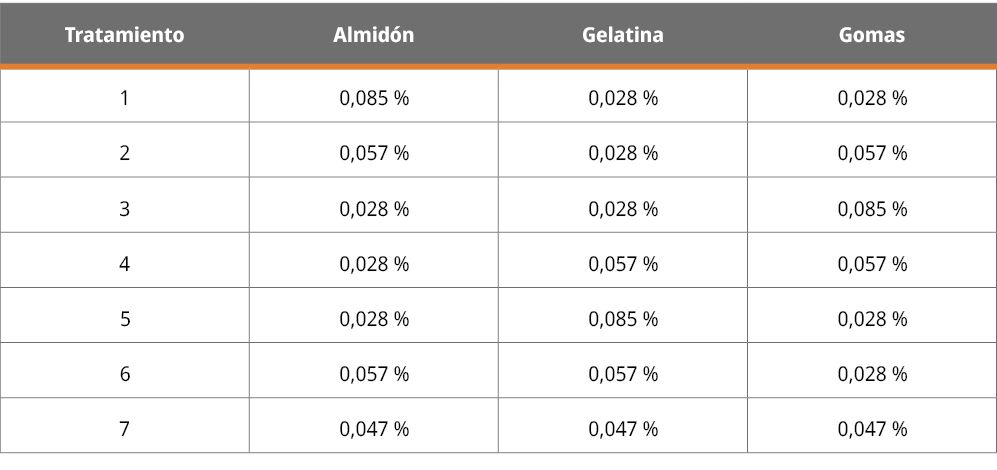Click Almidón value 0,057 % in row 2

point(374,153)
